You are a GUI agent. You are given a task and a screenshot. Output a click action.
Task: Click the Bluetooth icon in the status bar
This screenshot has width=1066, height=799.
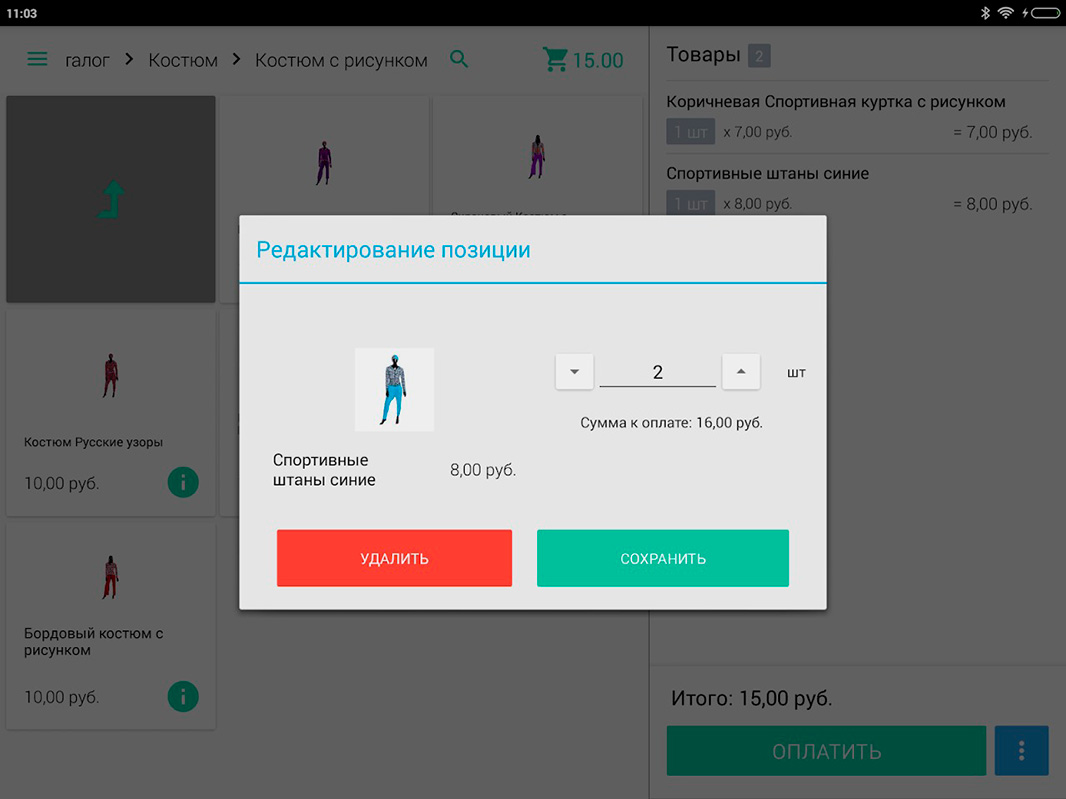coord(984,12)
